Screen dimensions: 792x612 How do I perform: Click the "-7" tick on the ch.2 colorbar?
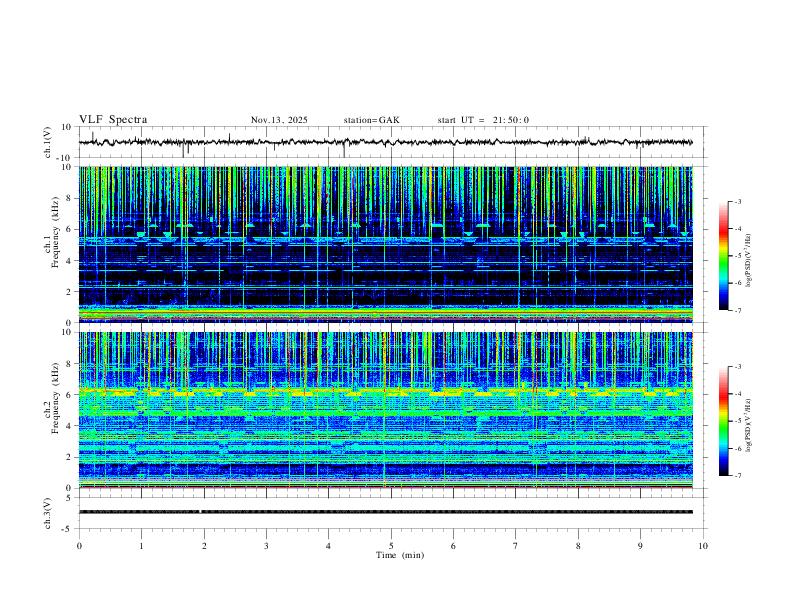[x=738, y=476]
